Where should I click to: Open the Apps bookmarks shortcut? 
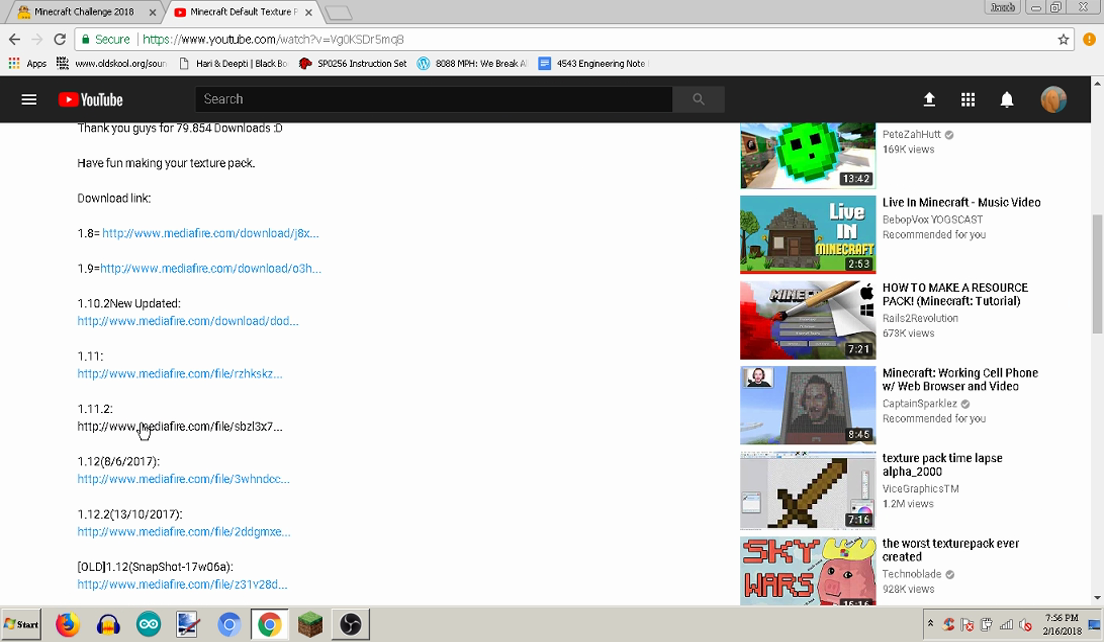click(x=27, y=63)
